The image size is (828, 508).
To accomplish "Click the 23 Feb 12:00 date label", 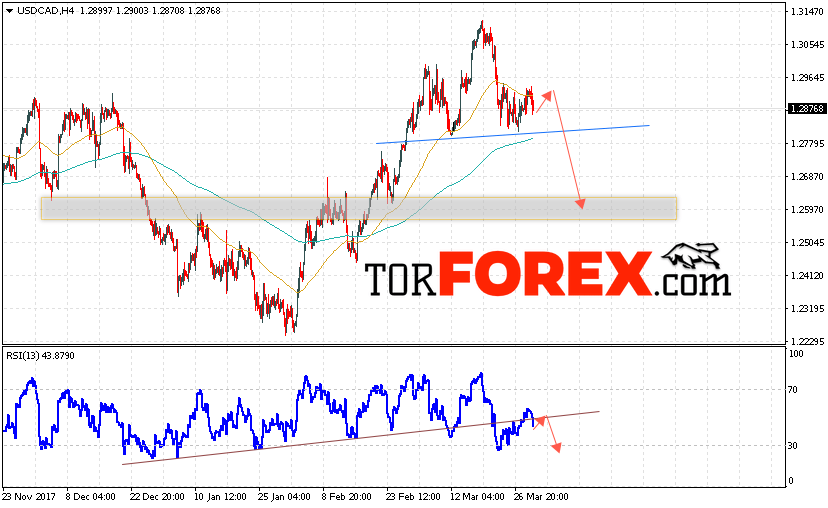I will click(x=413, y=497).
